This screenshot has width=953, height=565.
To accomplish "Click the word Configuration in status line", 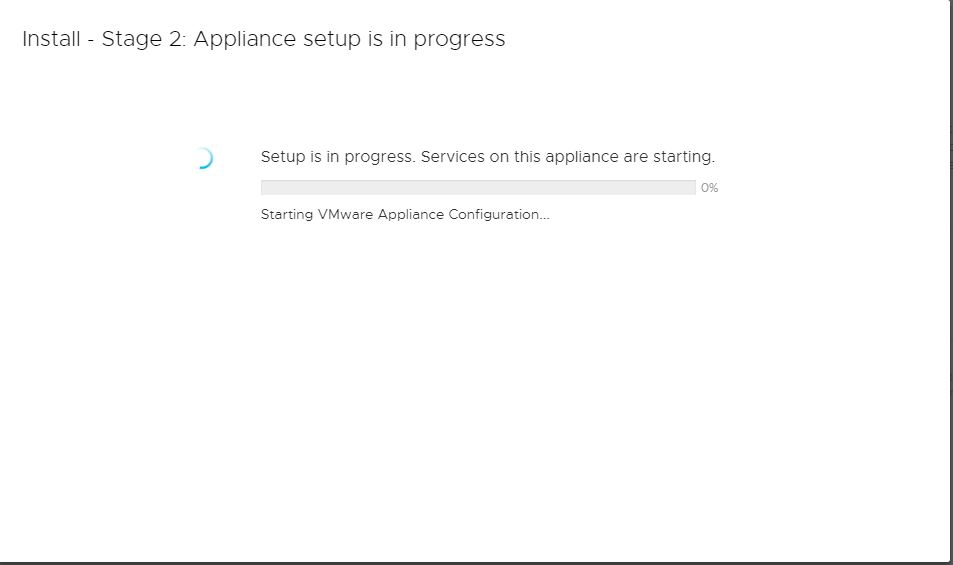I will 499,214.
